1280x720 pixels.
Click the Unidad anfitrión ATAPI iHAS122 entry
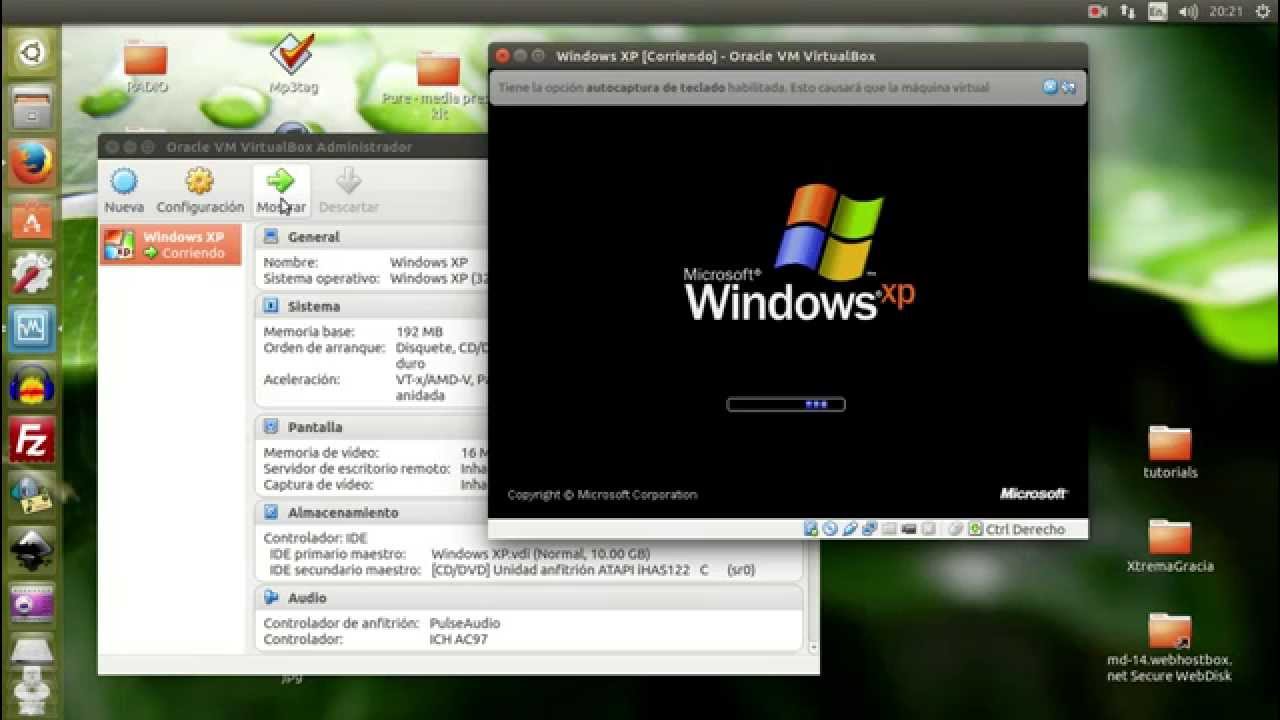pyautogui.click(x=593, y=570)
